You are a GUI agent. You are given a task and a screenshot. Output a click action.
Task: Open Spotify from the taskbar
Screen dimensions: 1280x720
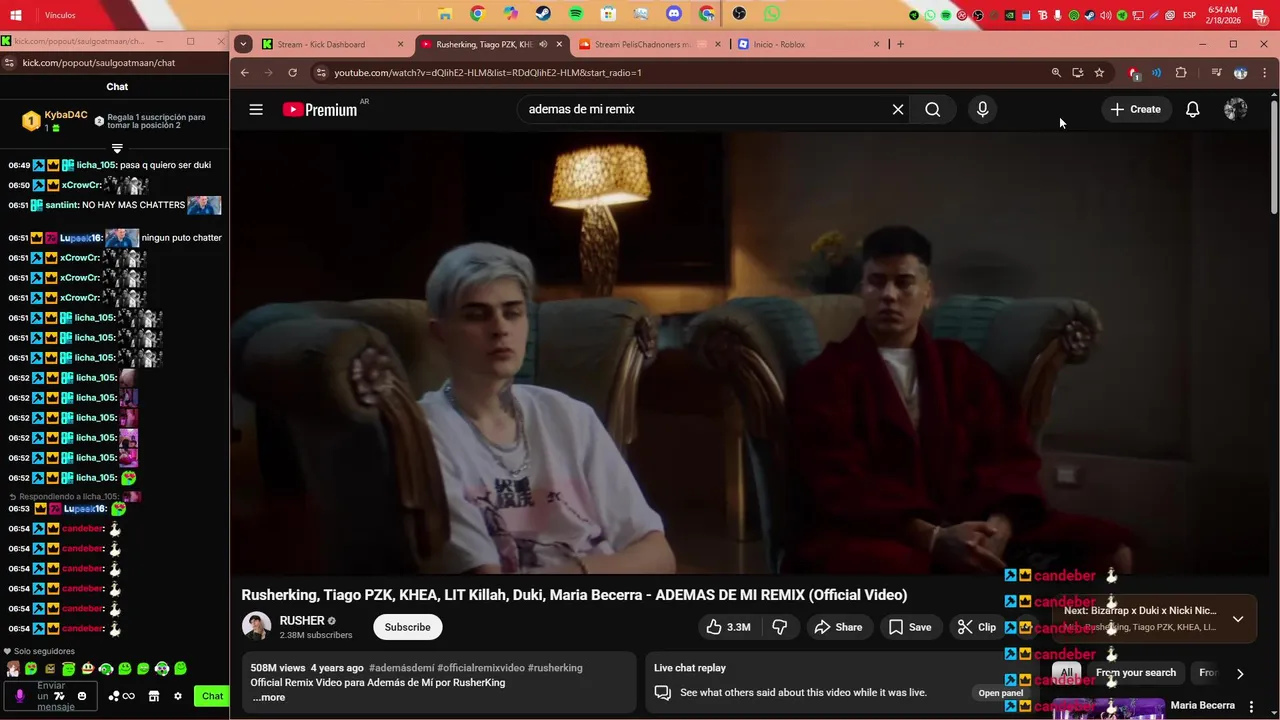click(576, 14)
